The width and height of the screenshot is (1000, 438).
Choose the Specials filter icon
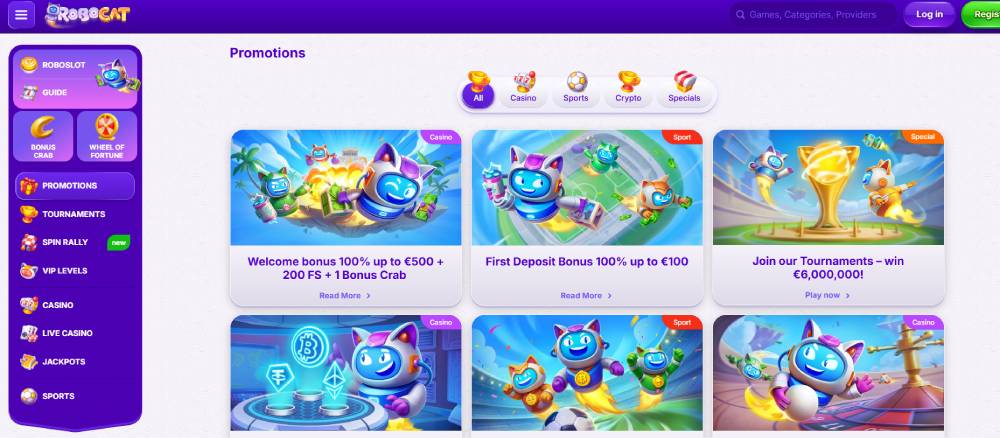coord(684,89)
